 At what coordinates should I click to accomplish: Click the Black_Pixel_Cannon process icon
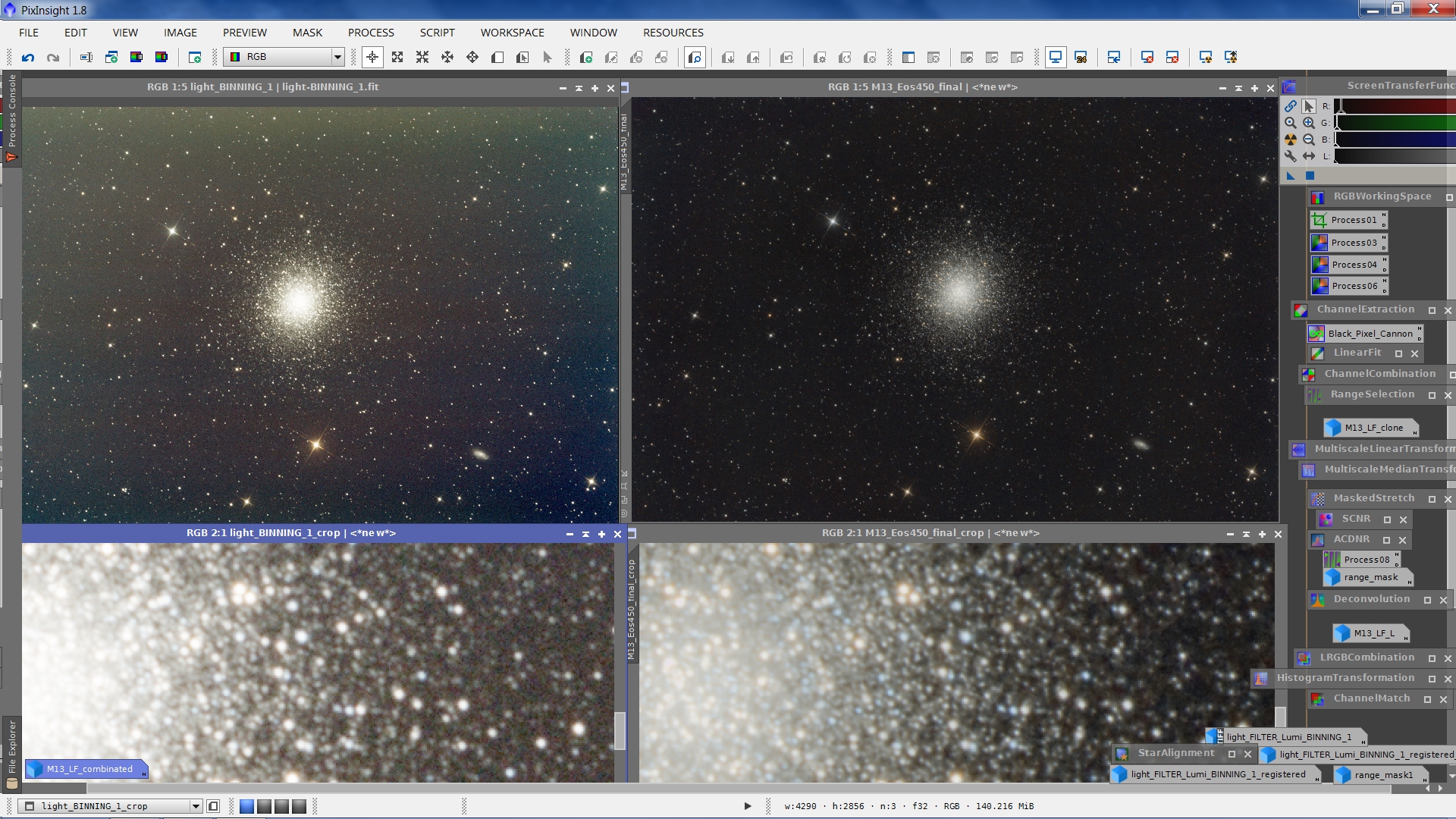pos(1365,334)
